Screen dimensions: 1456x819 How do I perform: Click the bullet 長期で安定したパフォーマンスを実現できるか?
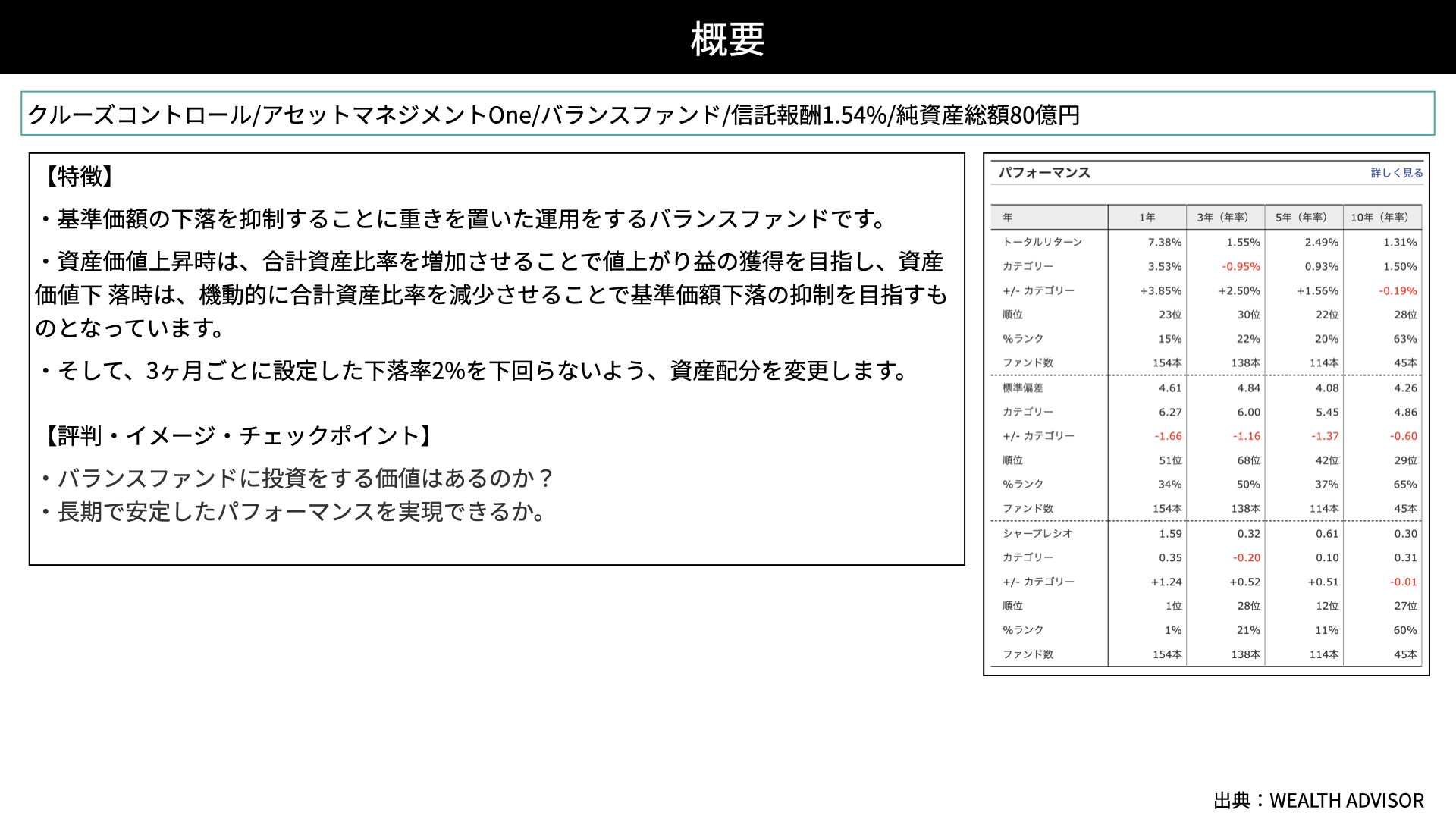pyautogui.click(x=293, y=512)
